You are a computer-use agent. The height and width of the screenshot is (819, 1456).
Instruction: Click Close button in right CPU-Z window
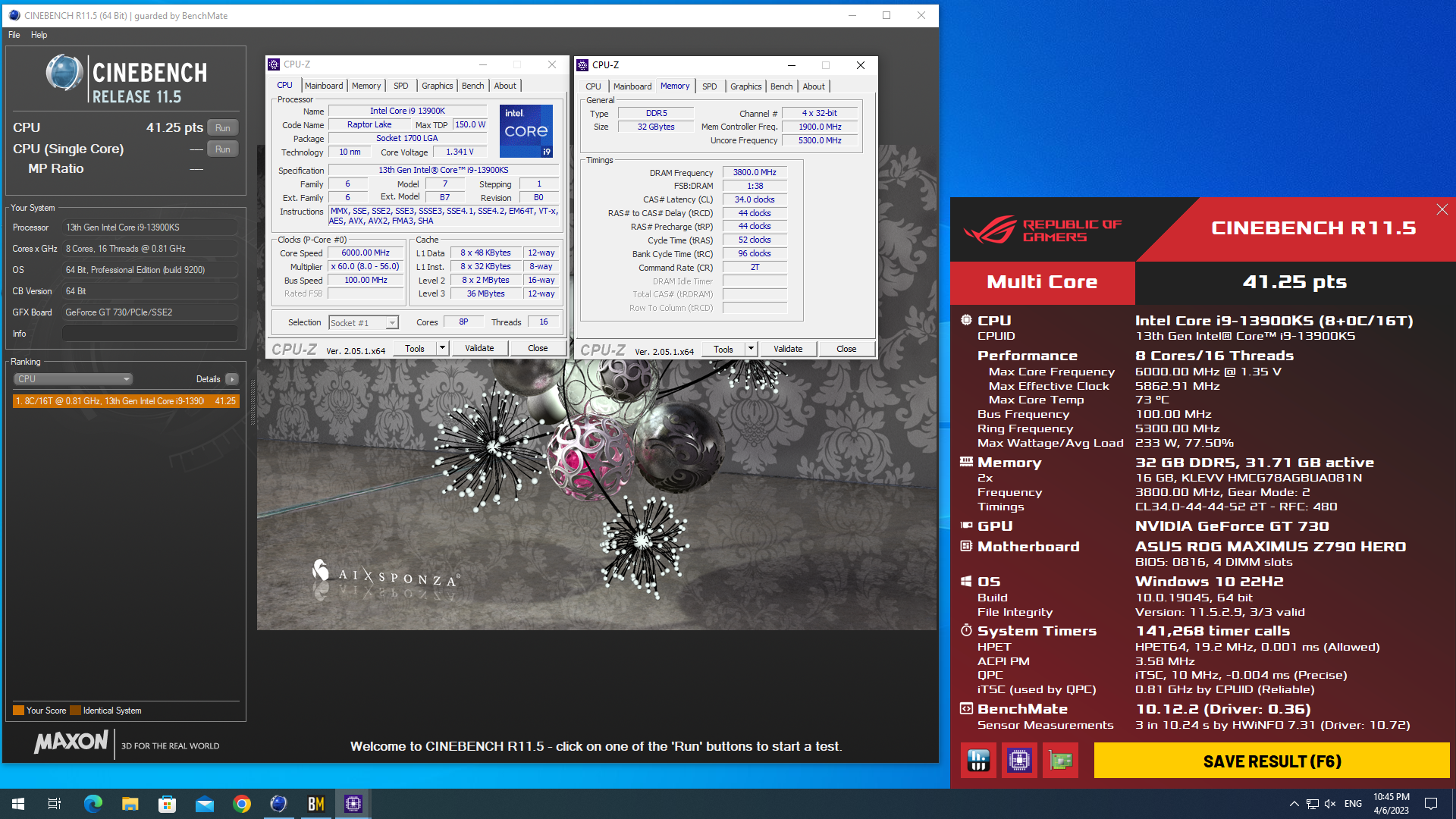(846, 349)
